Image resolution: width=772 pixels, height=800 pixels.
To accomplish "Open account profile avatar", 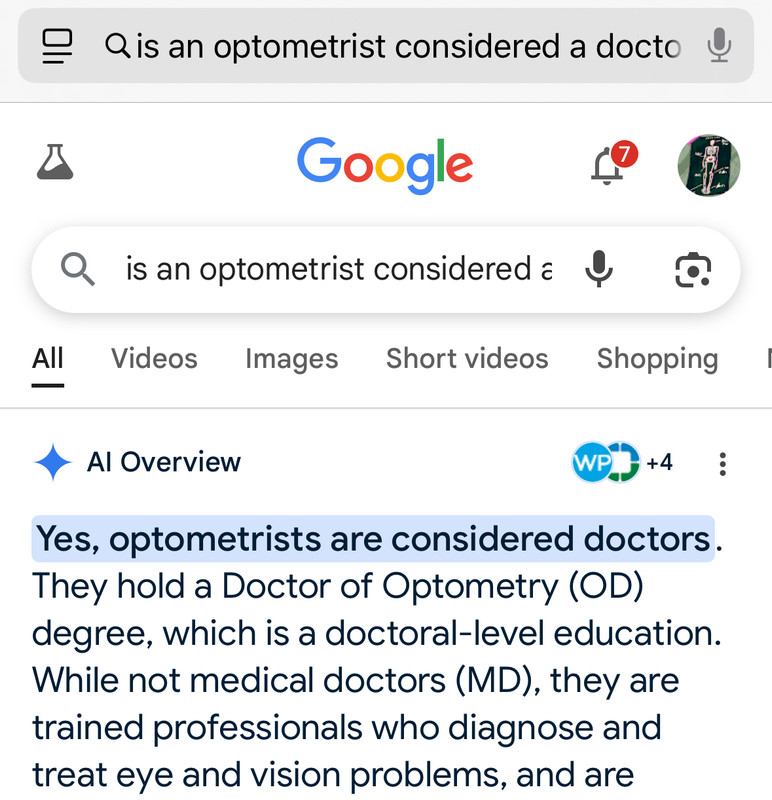I will click(709, 165).
